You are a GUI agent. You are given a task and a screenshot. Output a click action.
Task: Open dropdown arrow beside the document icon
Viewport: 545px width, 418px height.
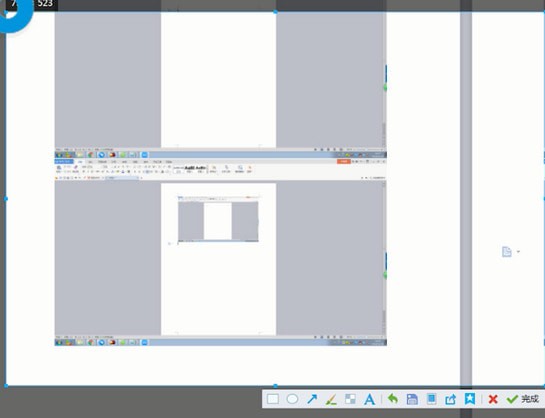tap(518, 252)
